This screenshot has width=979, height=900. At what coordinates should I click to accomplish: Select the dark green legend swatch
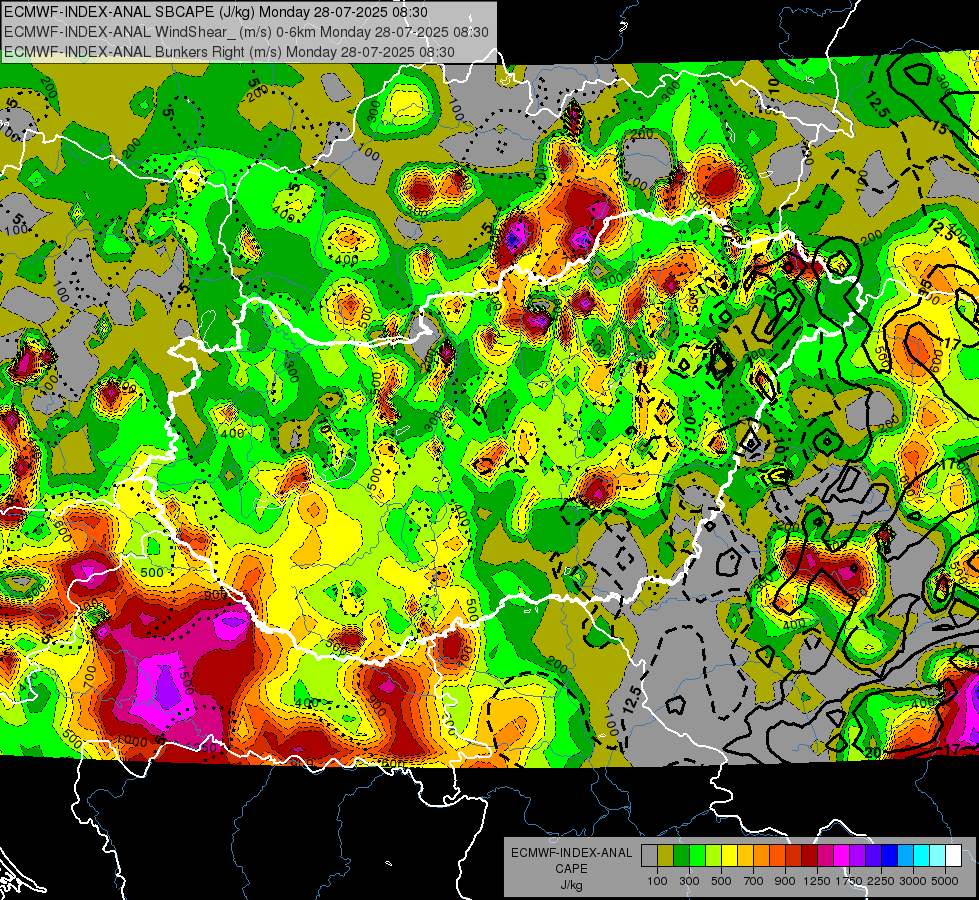(x=682, y=856)
